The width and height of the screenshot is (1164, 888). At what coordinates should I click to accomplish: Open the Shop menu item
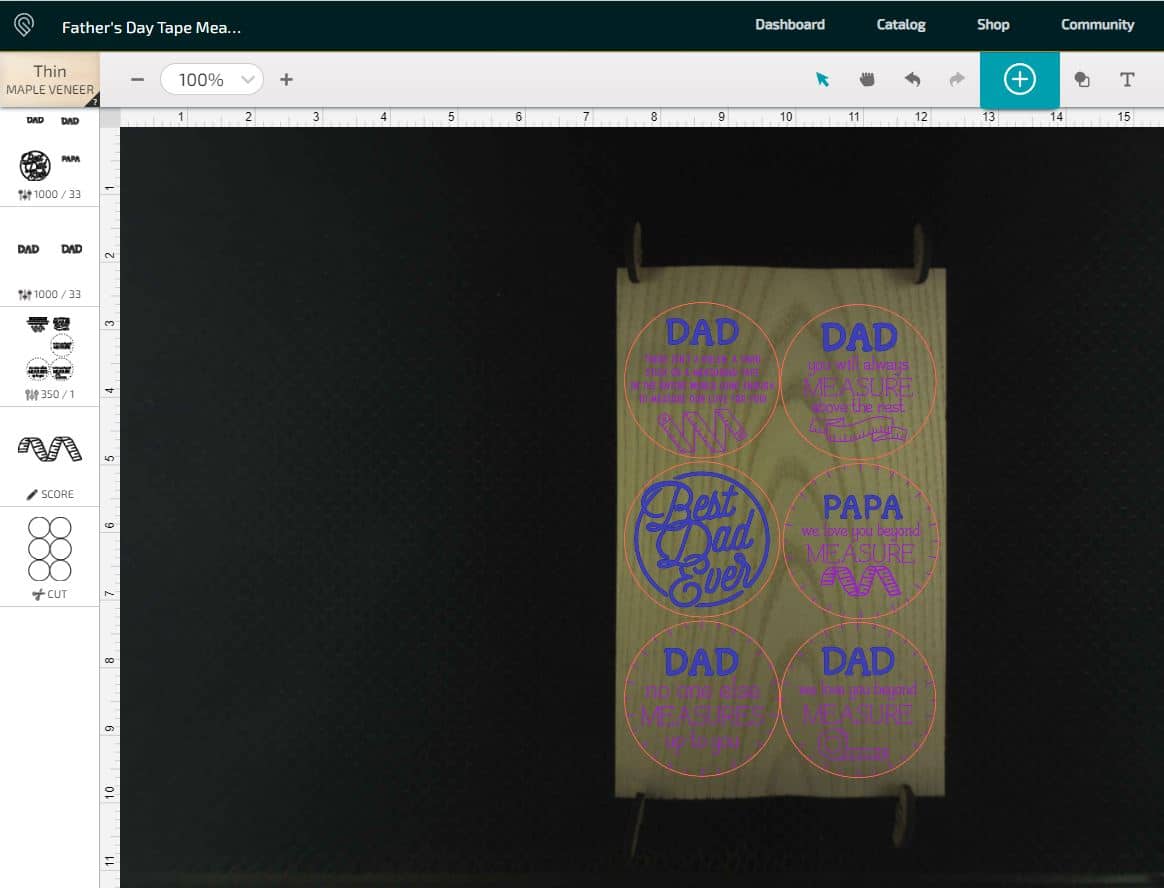pyautogui.click(x=993, y=25)
